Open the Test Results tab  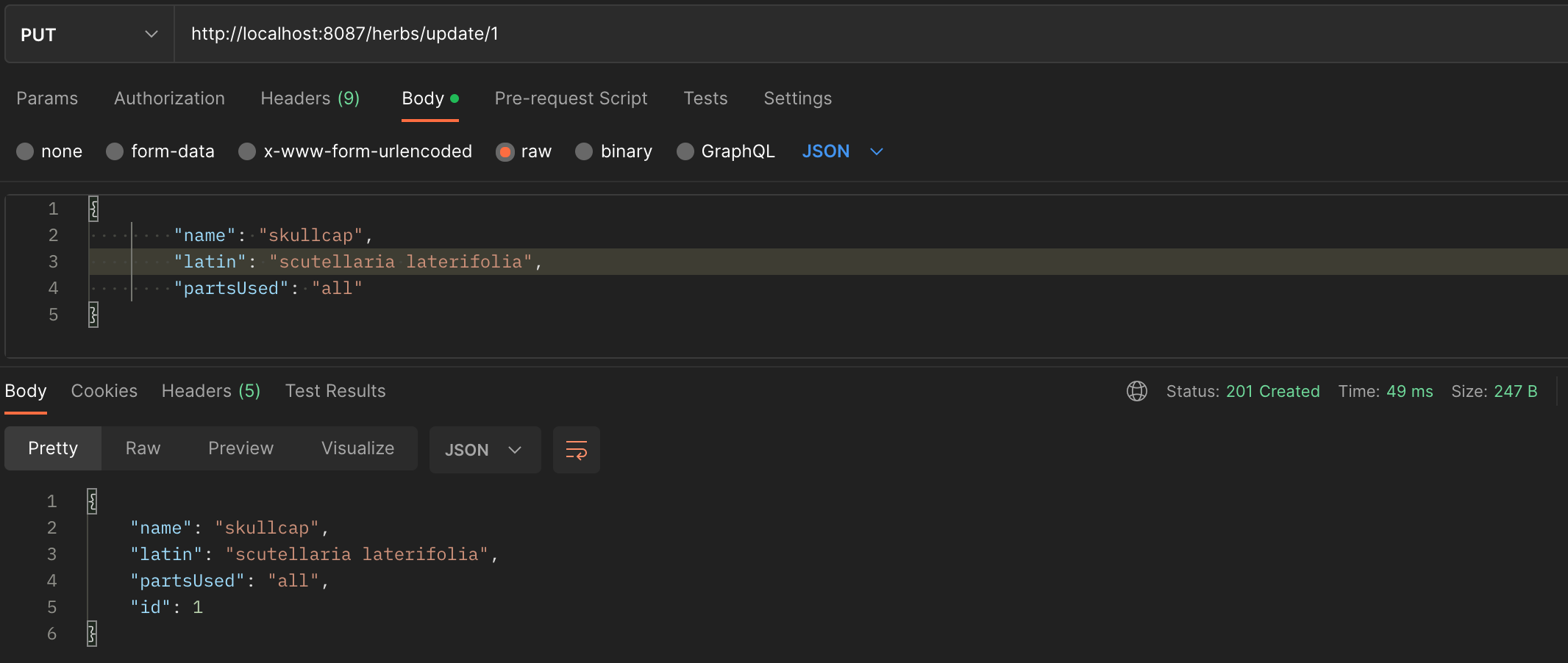coord(335,391)
